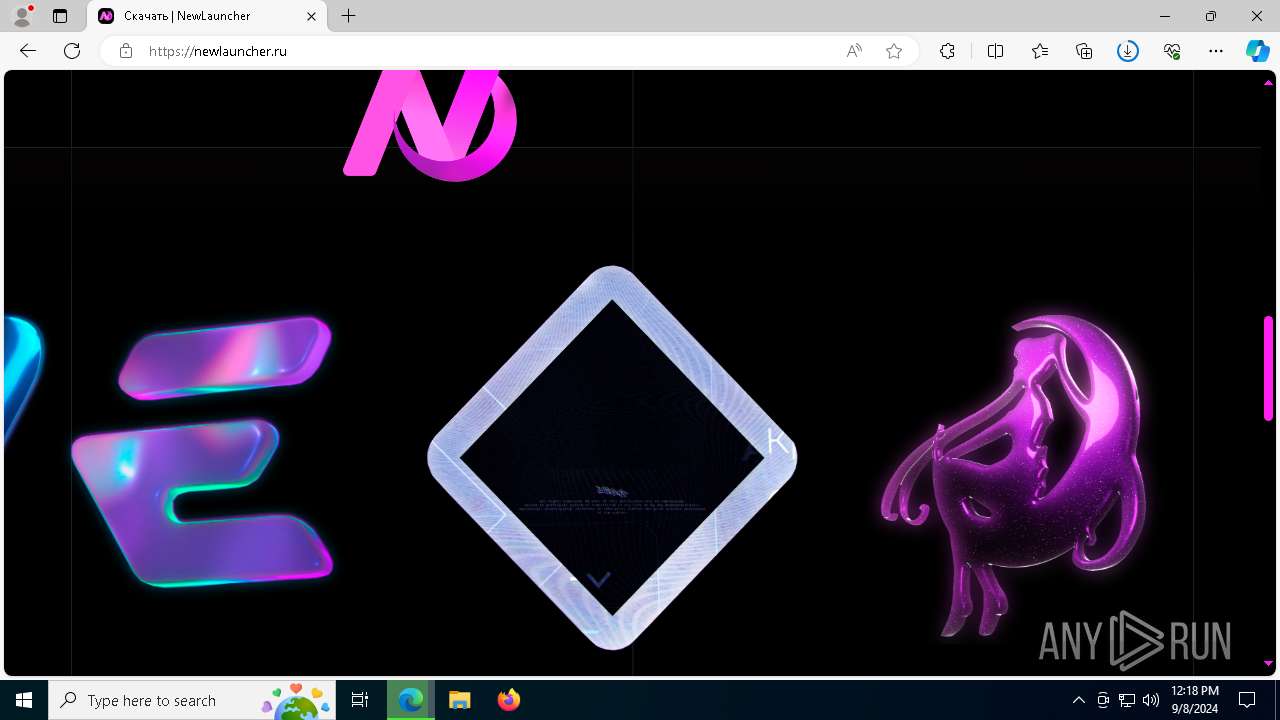
Task: Open the Favorites list
Action: 1040,51
